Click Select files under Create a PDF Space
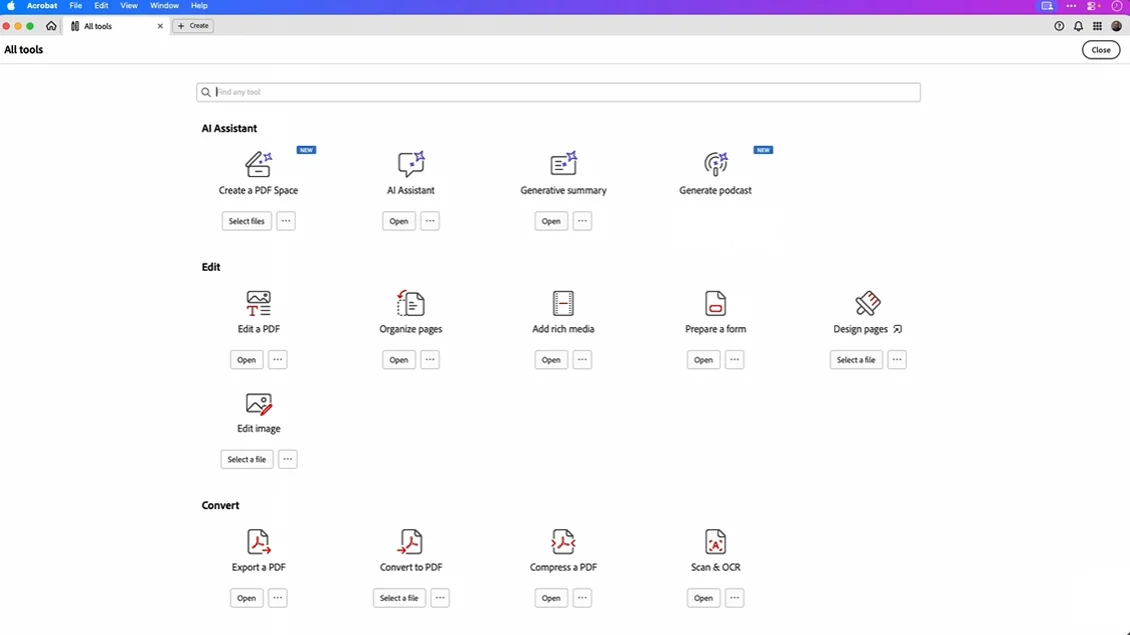Screen dimensions: 1130x635 pyautogui.click(x=246, y=221)
